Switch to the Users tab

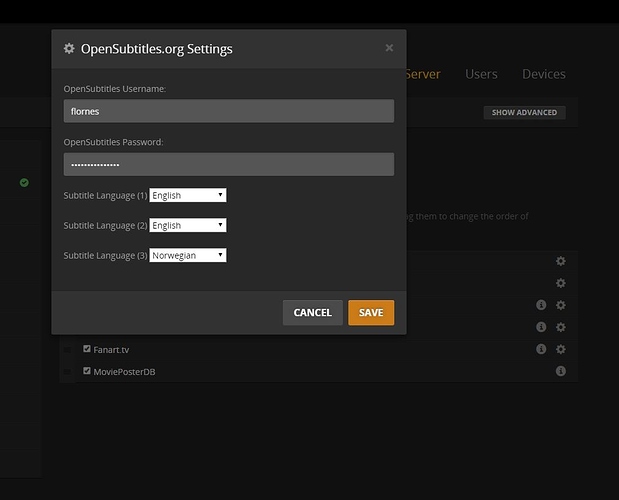click(x=481, y=74)
